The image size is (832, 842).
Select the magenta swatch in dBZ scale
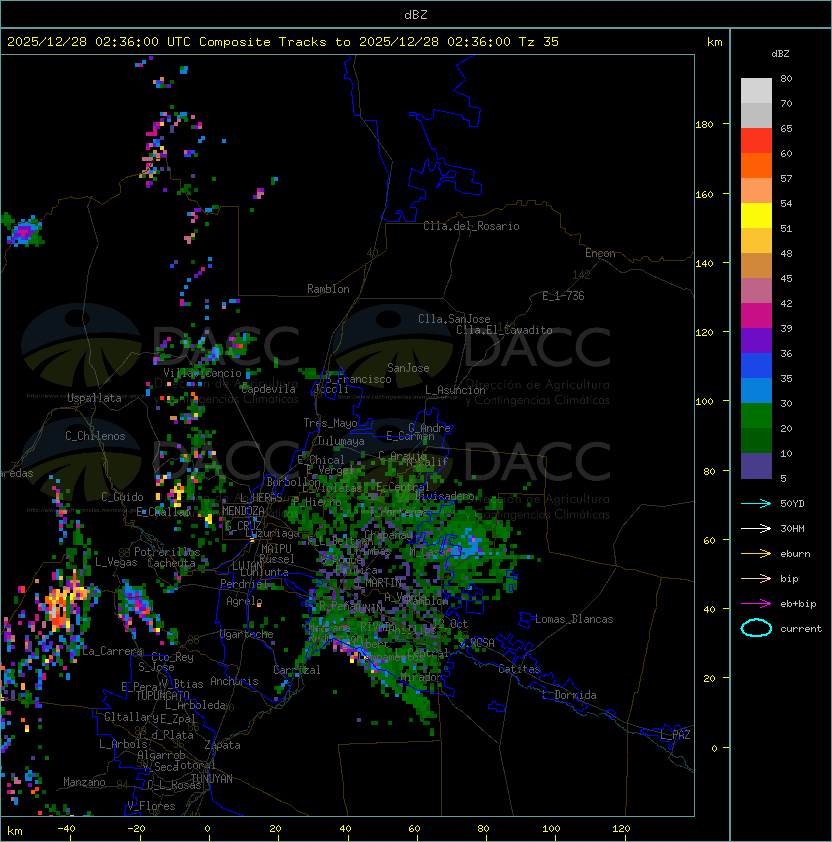pos(756,315)
